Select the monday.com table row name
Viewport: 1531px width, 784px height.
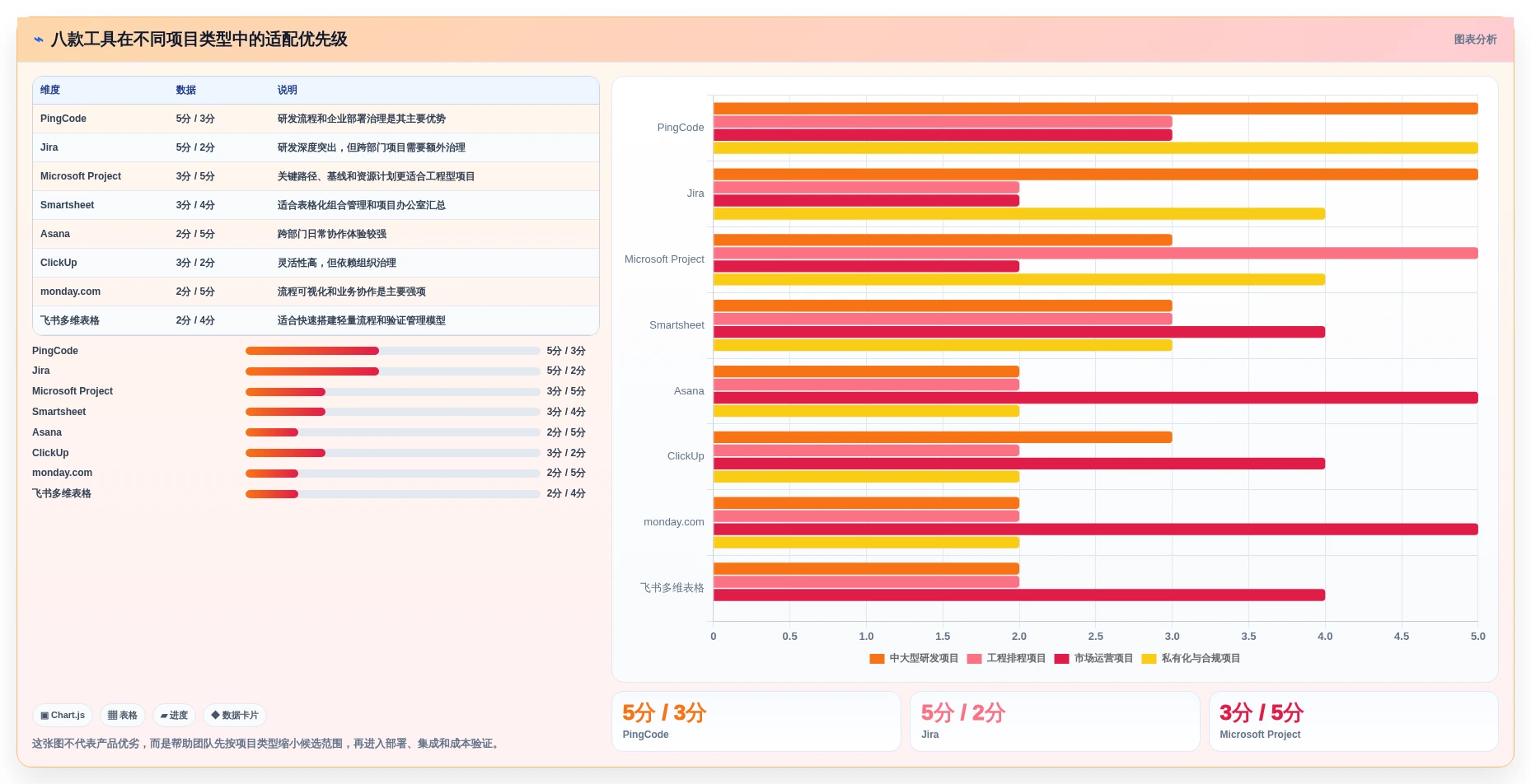click(x=70, y=292)
